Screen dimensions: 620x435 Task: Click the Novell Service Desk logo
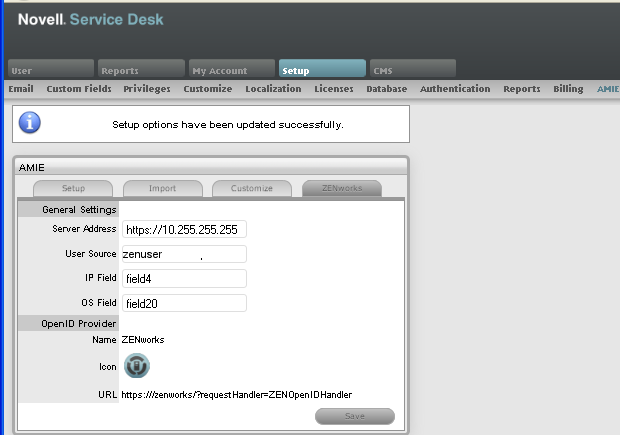click(91, 19)
